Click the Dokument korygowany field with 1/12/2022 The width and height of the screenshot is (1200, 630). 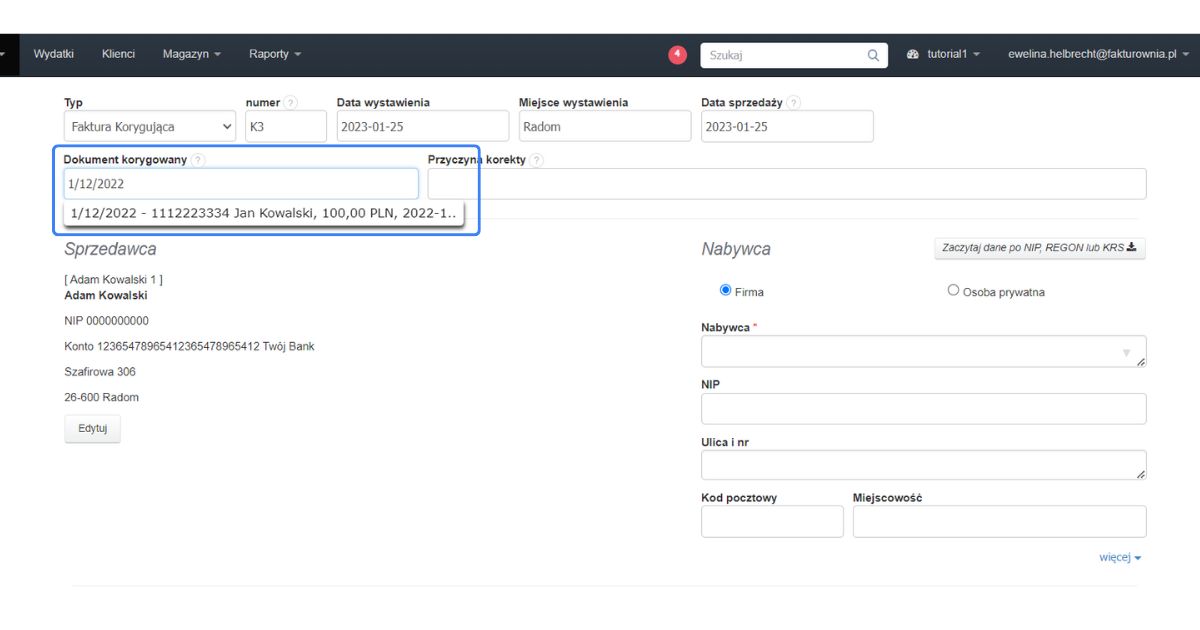click(241, 184)
